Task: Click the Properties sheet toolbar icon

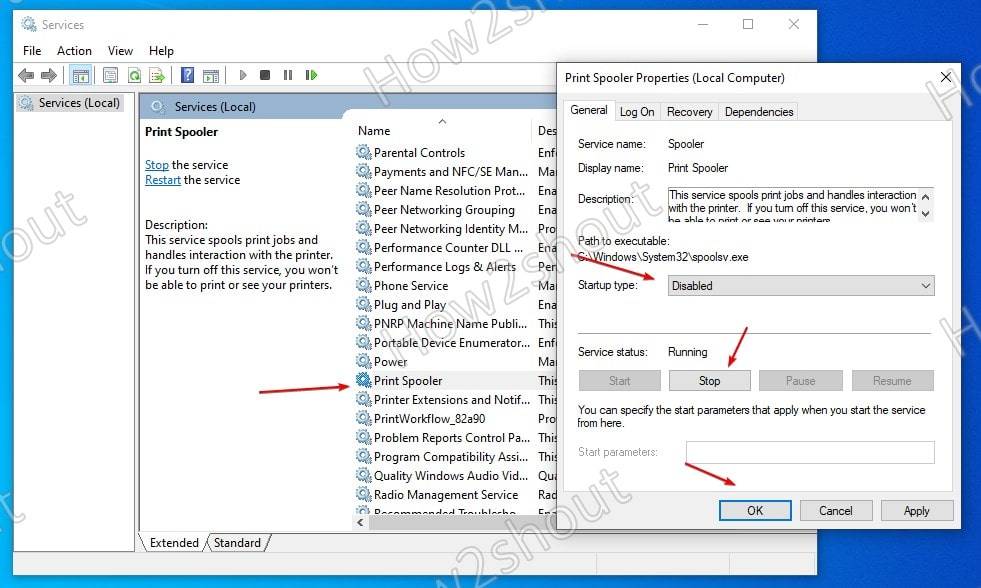Action: click(110, 76)
